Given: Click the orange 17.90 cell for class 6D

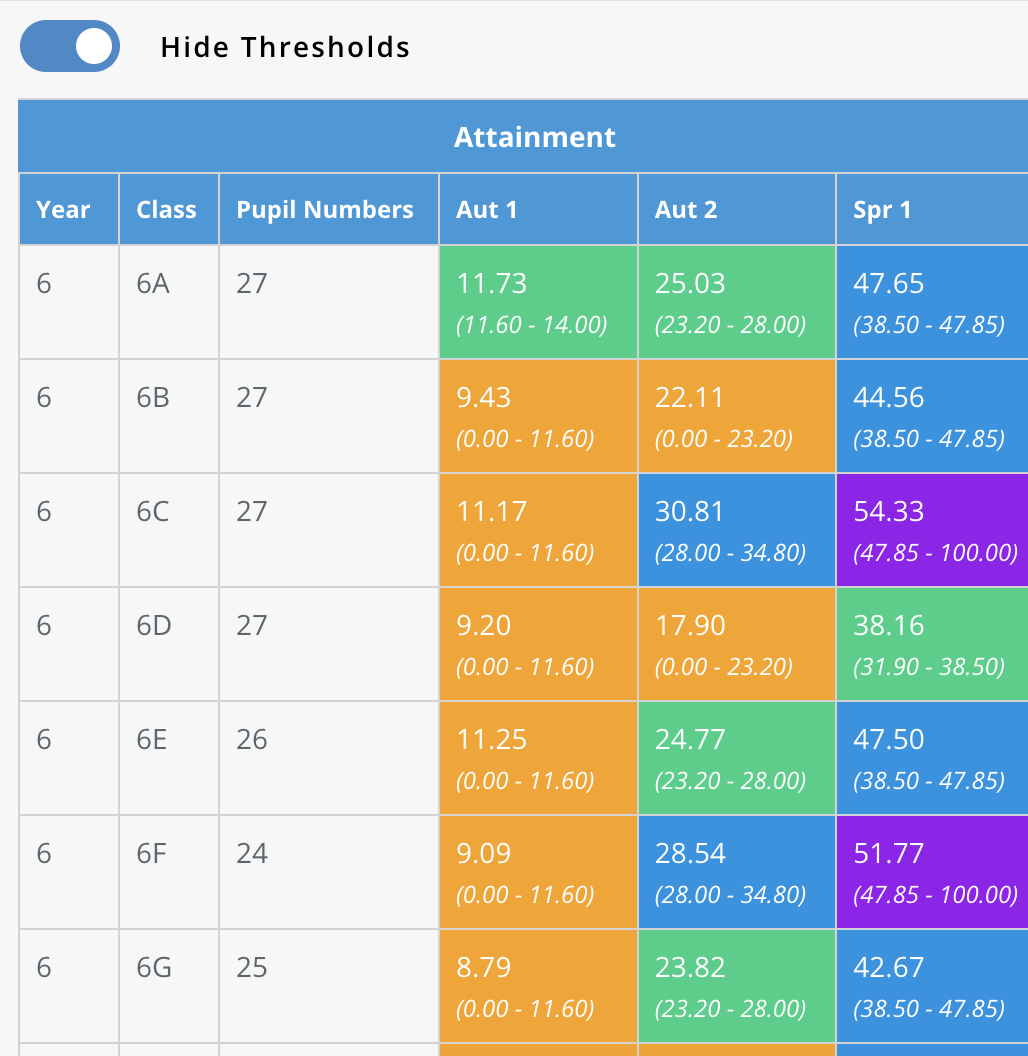Looking at the screenshot, I should [x=737, y=644].
